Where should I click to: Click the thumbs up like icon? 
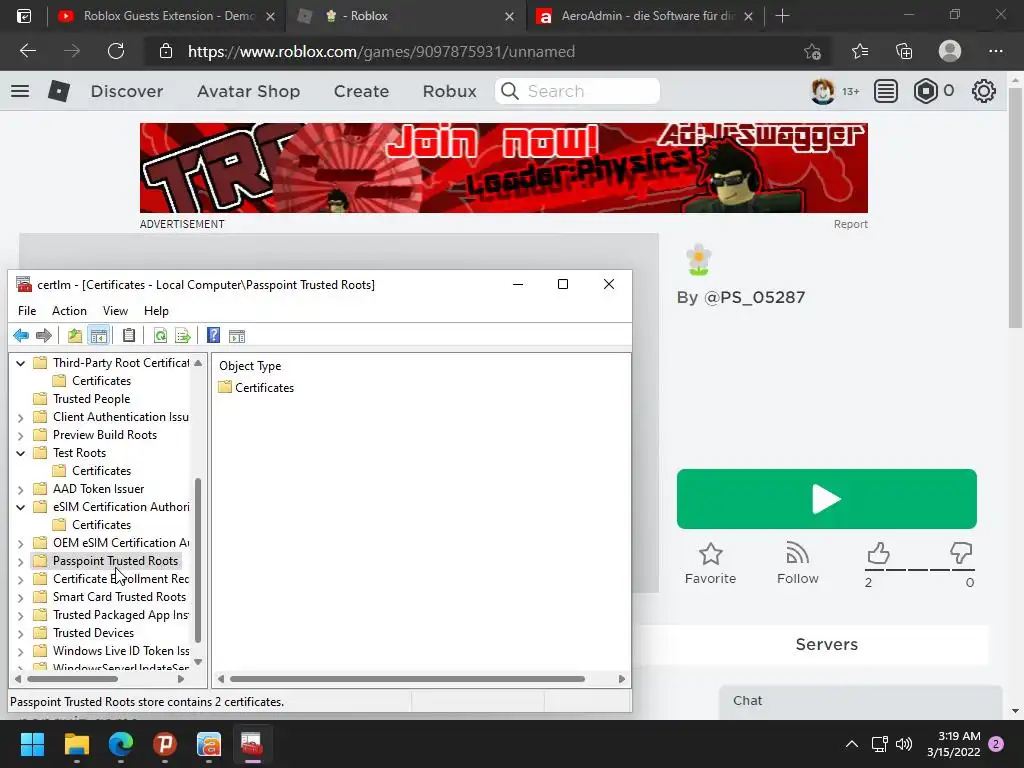pyautogui.click(x=878, y=552)
